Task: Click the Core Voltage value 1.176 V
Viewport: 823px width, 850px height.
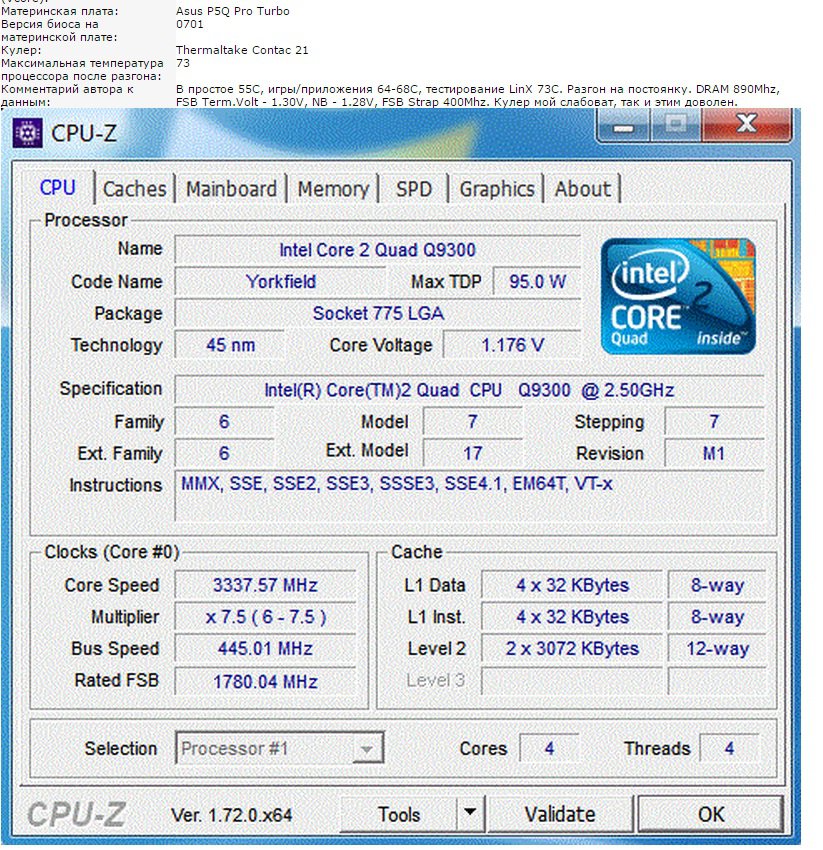Action: click(512, 345)
